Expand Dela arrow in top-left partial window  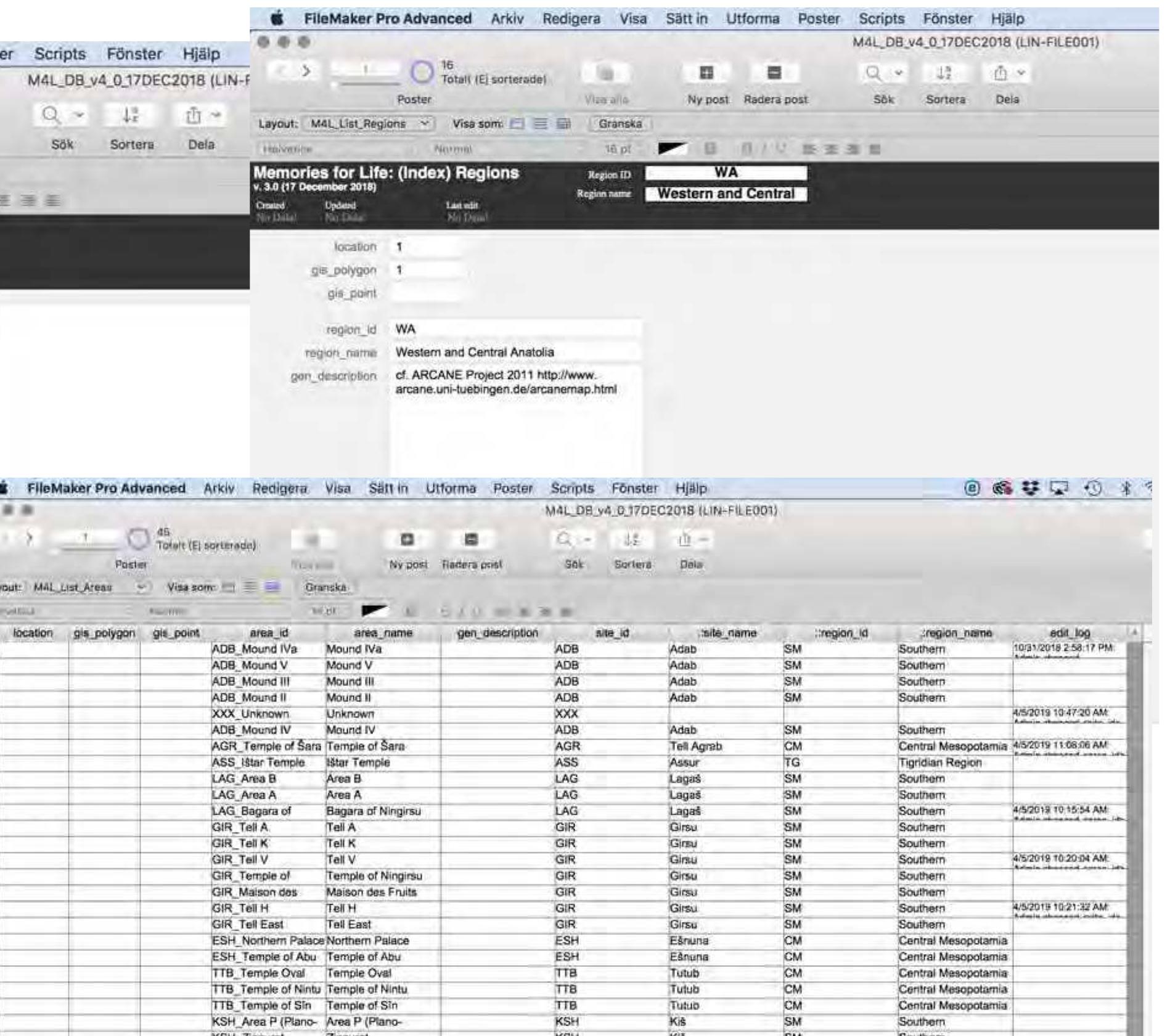coord(216,115)
